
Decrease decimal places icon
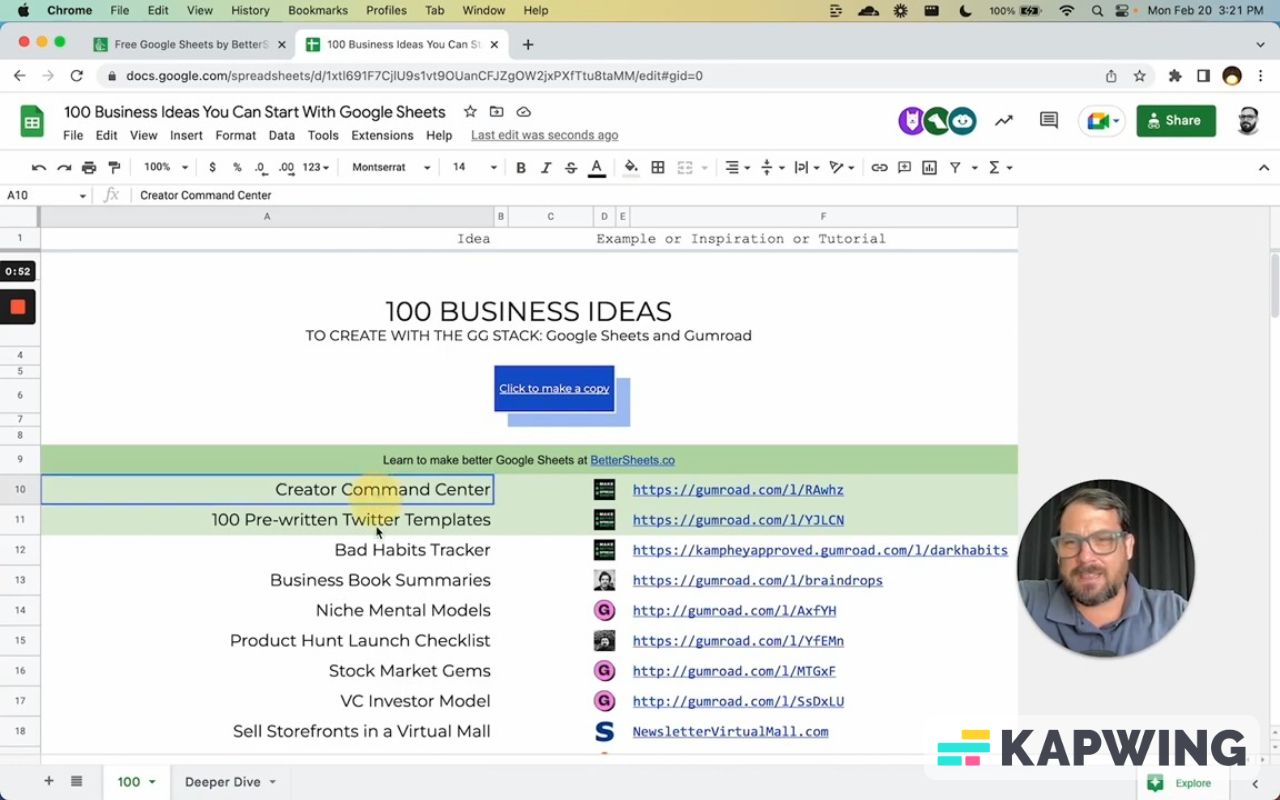pos(260,168)
